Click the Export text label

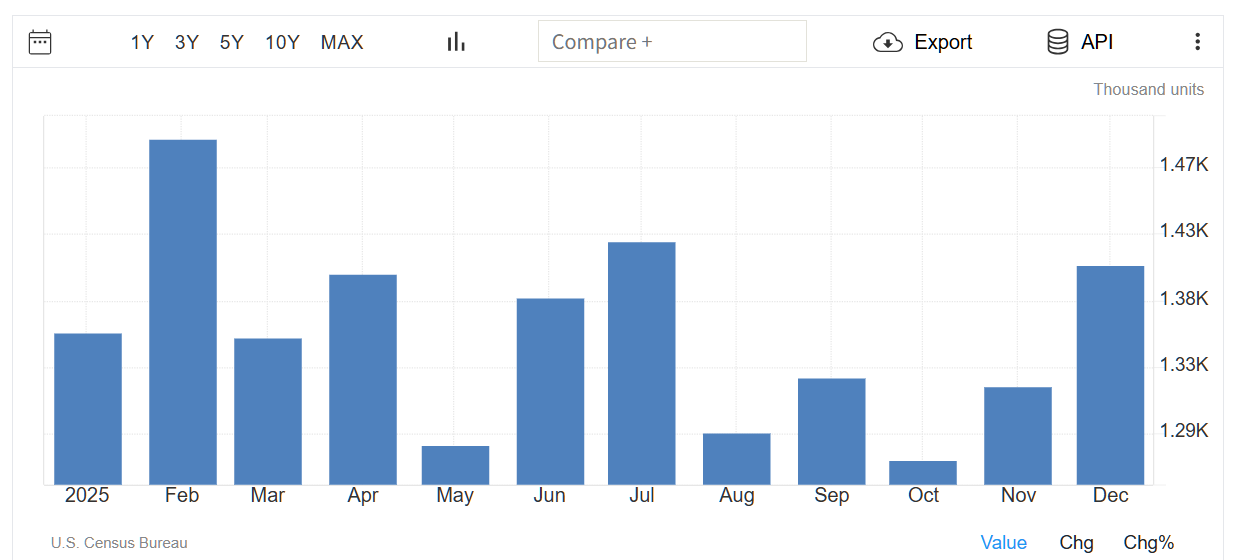(943, 42)
